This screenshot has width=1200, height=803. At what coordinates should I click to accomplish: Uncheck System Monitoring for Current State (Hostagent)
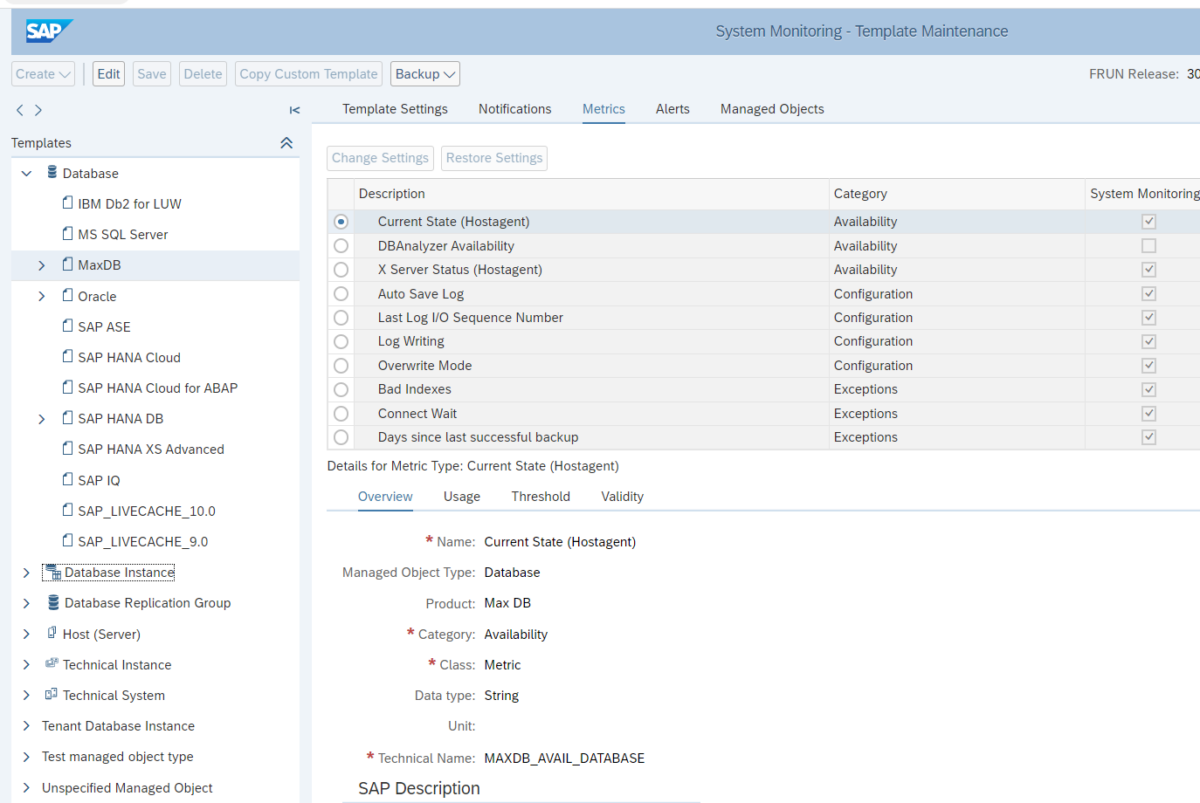pyautogui.click(x=1148, y=221)
